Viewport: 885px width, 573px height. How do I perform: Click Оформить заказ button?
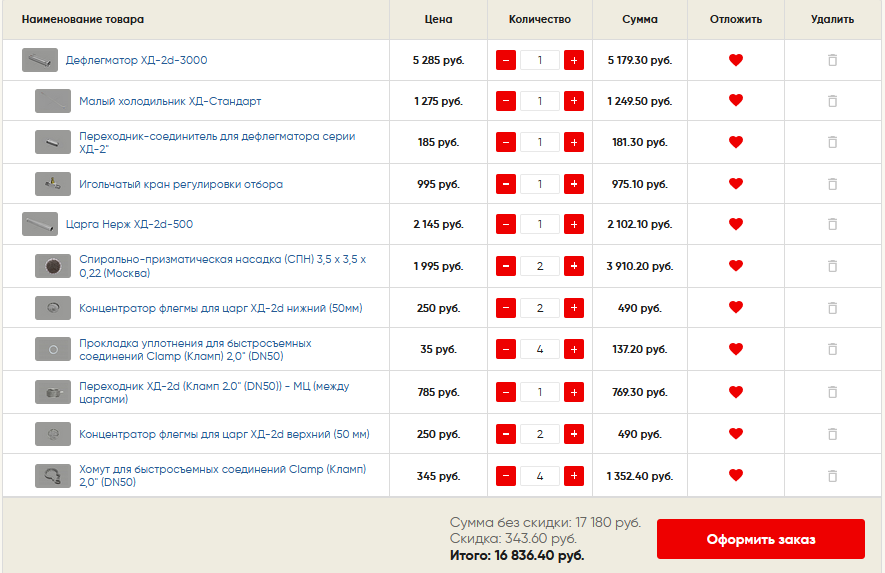[x=760, y=539]
